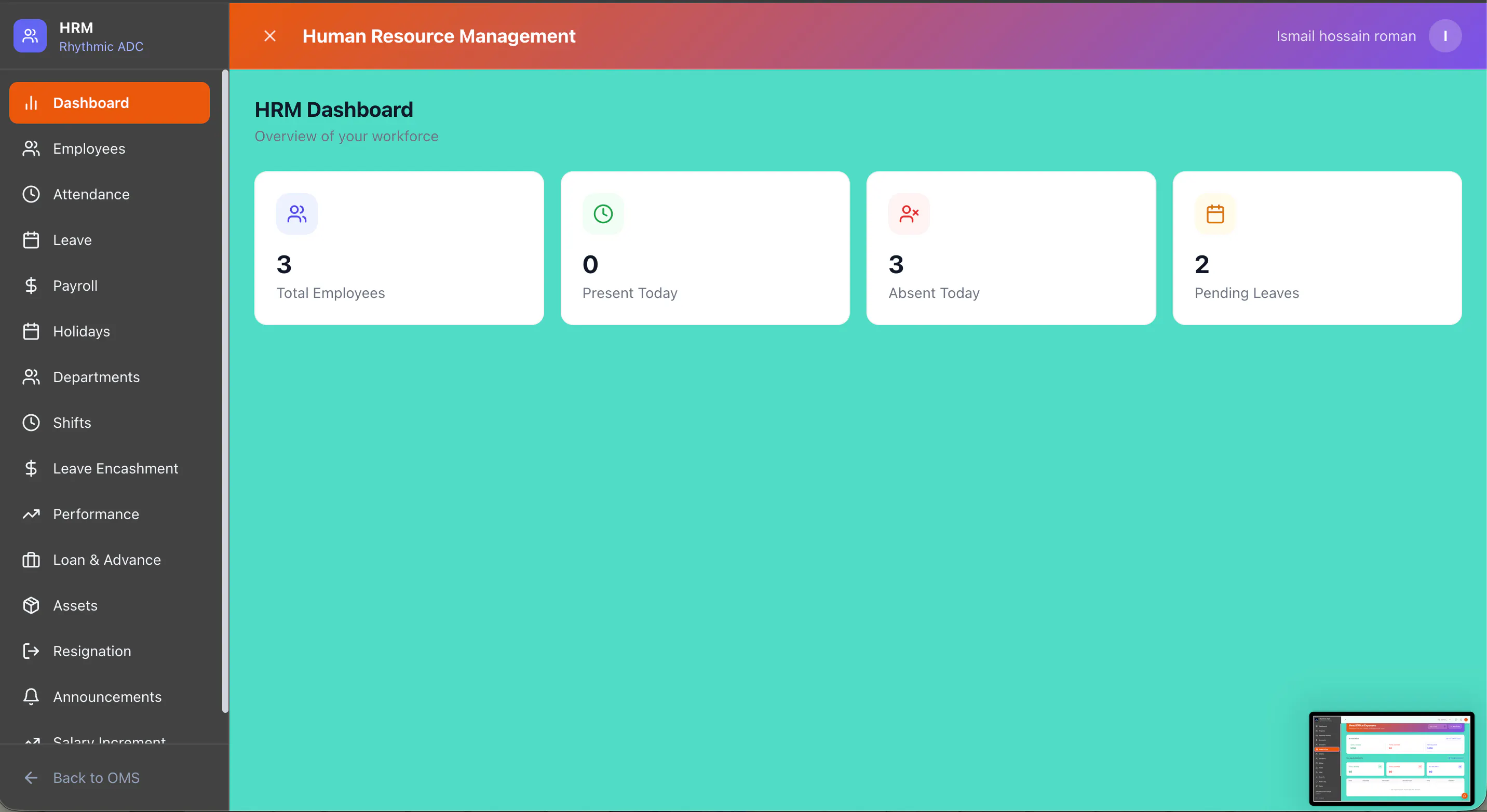Click the Leave Encashment dollar icon
The image size is (1487, 812).
31,468
